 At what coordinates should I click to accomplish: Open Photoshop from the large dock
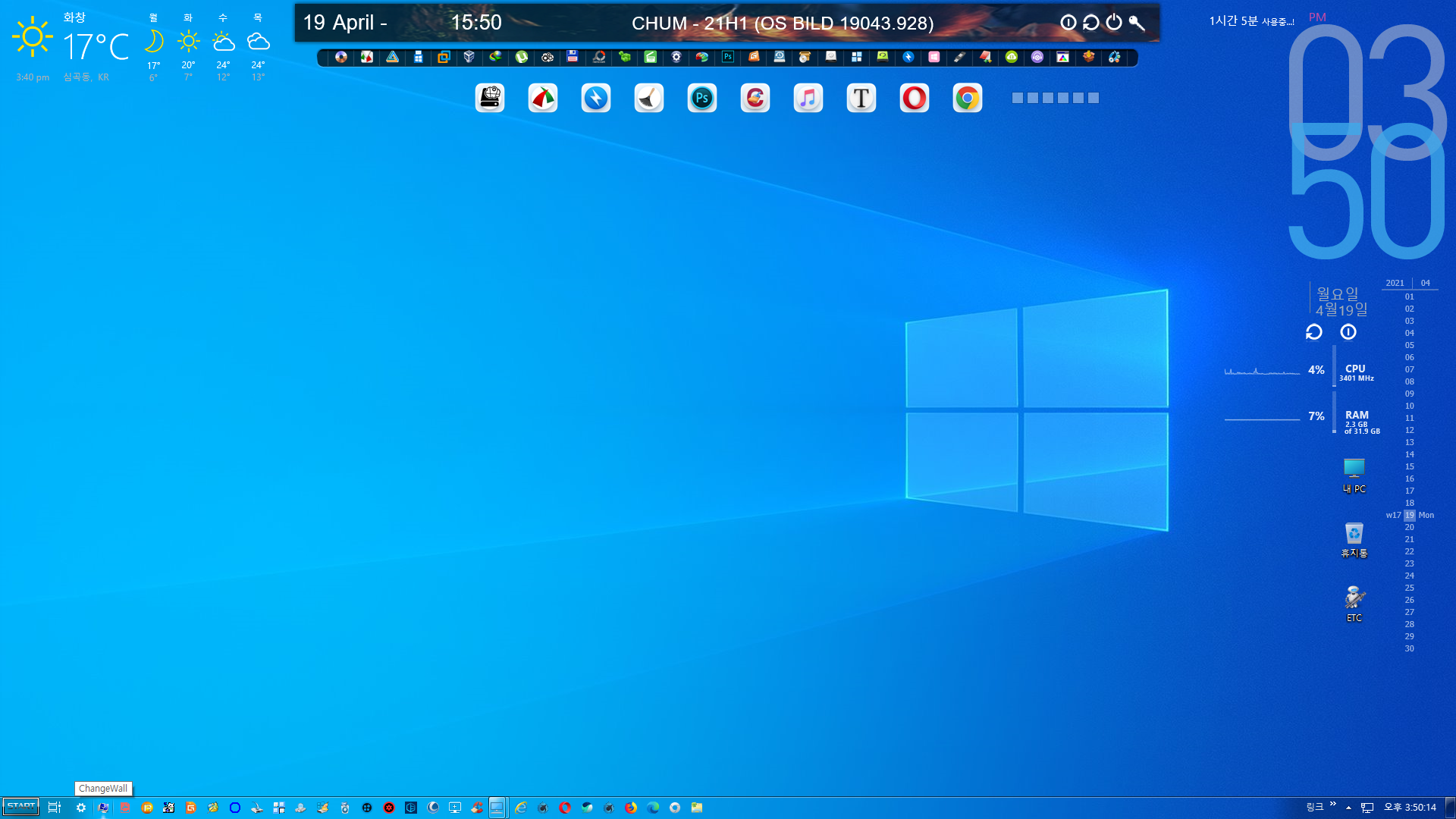pos(702,98)
